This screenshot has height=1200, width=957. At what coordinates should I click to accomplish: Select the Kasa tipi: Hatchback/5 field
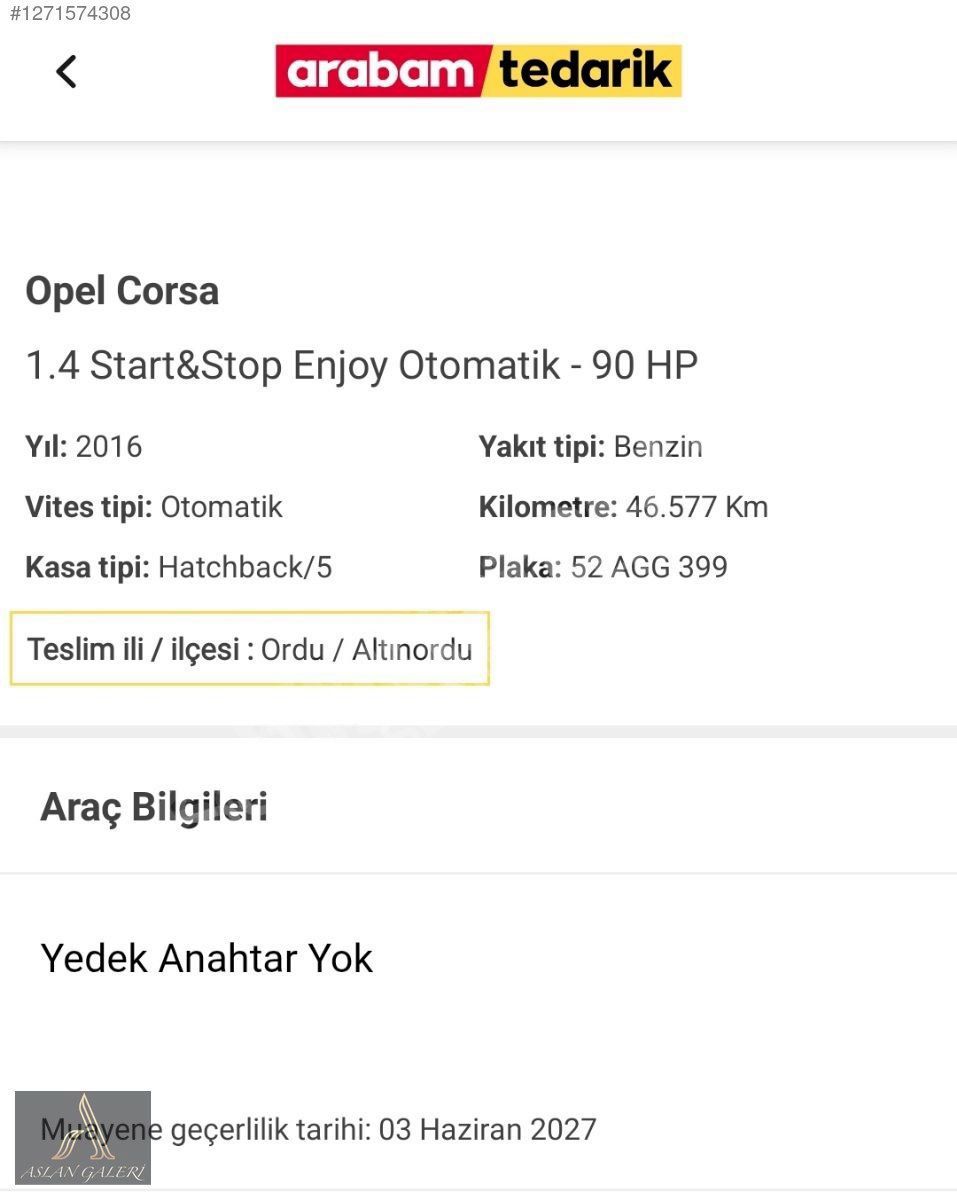(178, 568)
